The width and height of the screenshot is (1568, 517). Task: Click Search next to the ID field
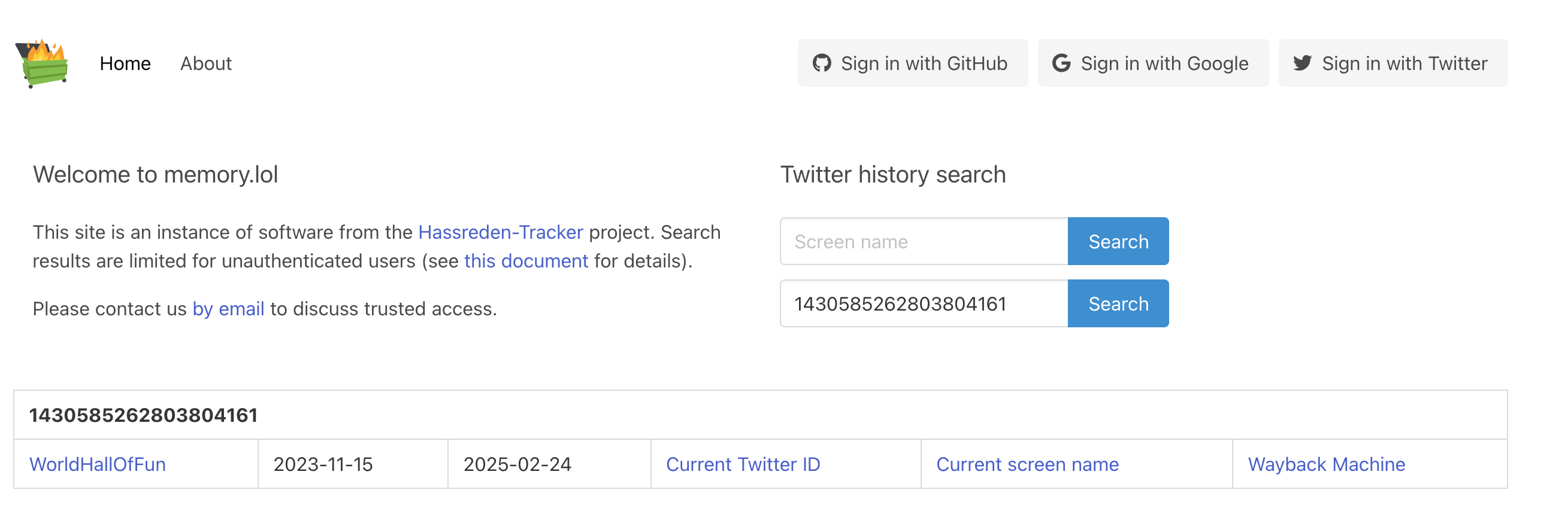tap(1118, 303)
